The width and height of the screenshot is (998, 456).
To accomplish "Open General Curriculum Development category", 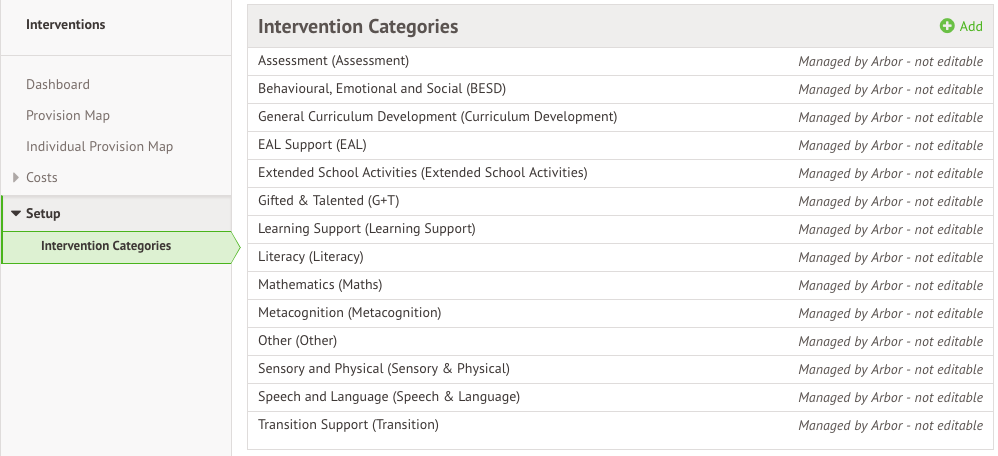I will pos(437,117).
